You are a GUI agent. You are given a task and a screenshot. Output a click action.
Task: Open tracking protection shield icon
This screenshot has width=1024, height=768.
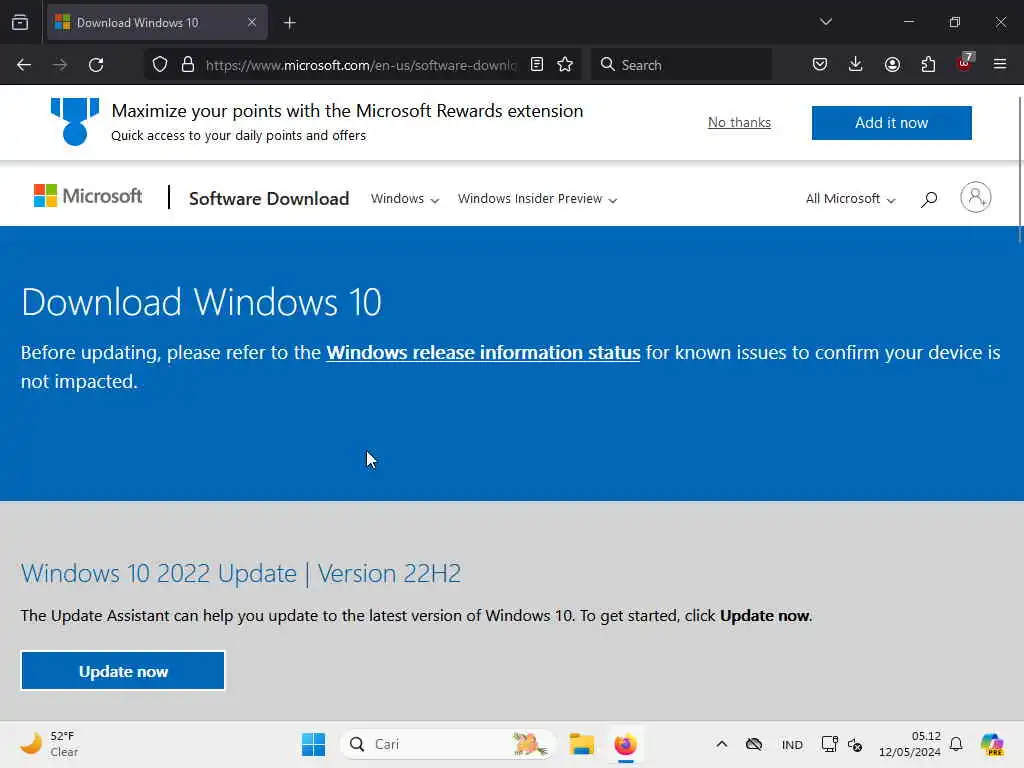(160, 65)
